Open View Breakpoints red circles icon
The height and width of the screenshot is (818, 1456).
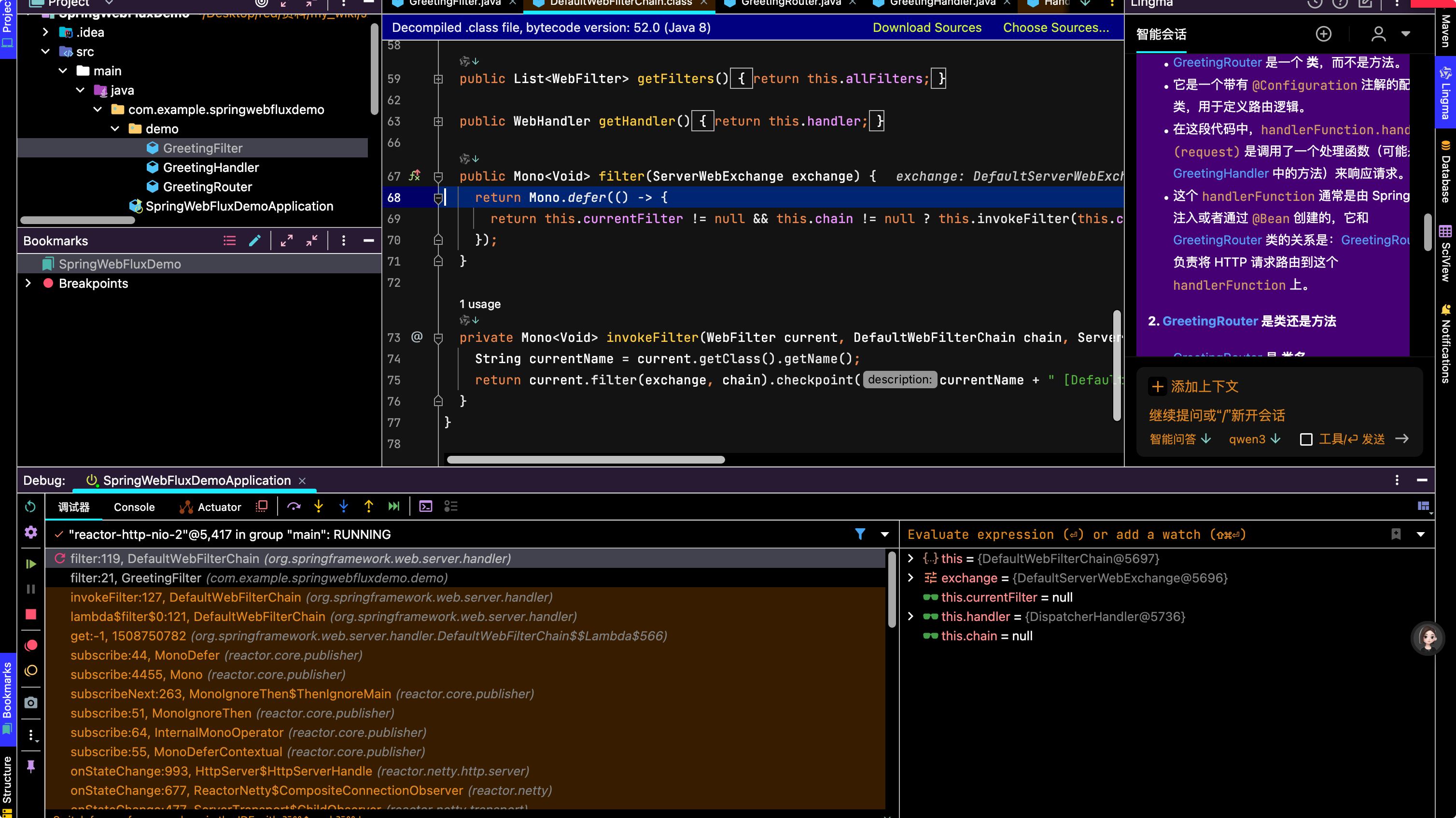click(31, 646)
